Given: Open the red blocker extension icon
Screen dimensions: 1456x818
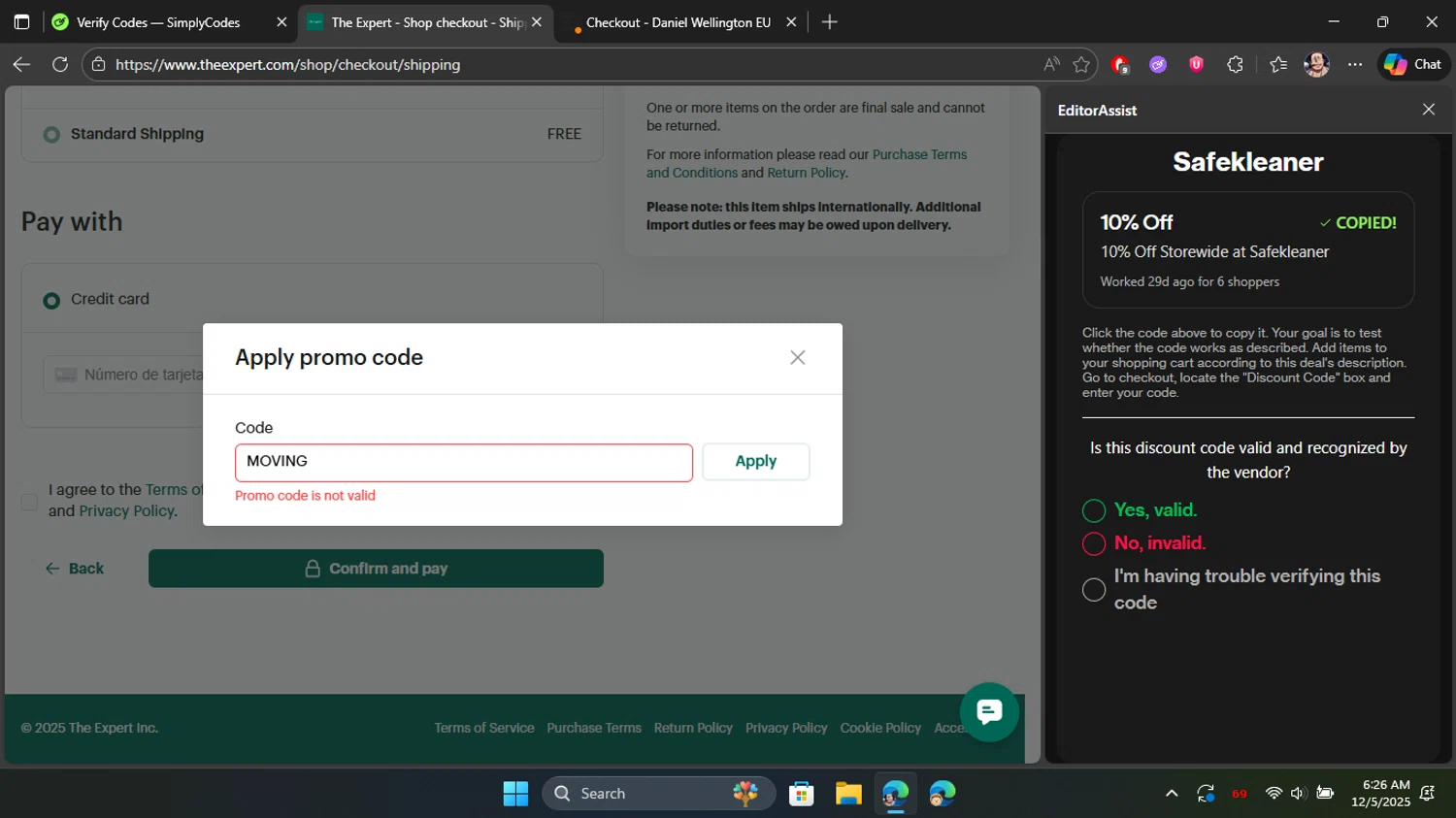Looking at the screenshot, I should (x=1120, y=65).
